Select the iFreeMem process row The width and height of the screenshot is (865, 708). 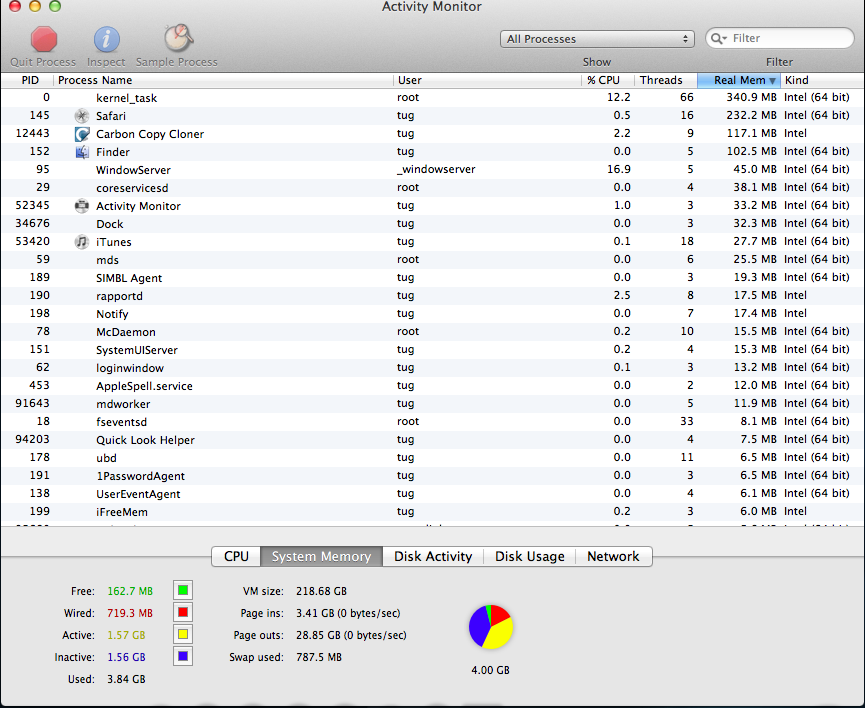click(x=432, y=512)
